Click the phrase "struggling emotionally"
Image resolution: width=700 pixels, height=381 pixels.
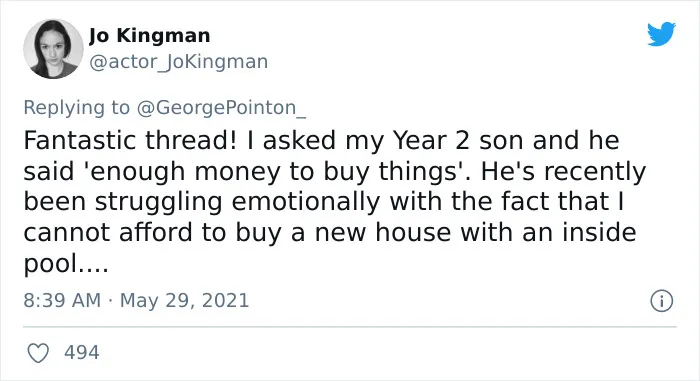[237, 202]
